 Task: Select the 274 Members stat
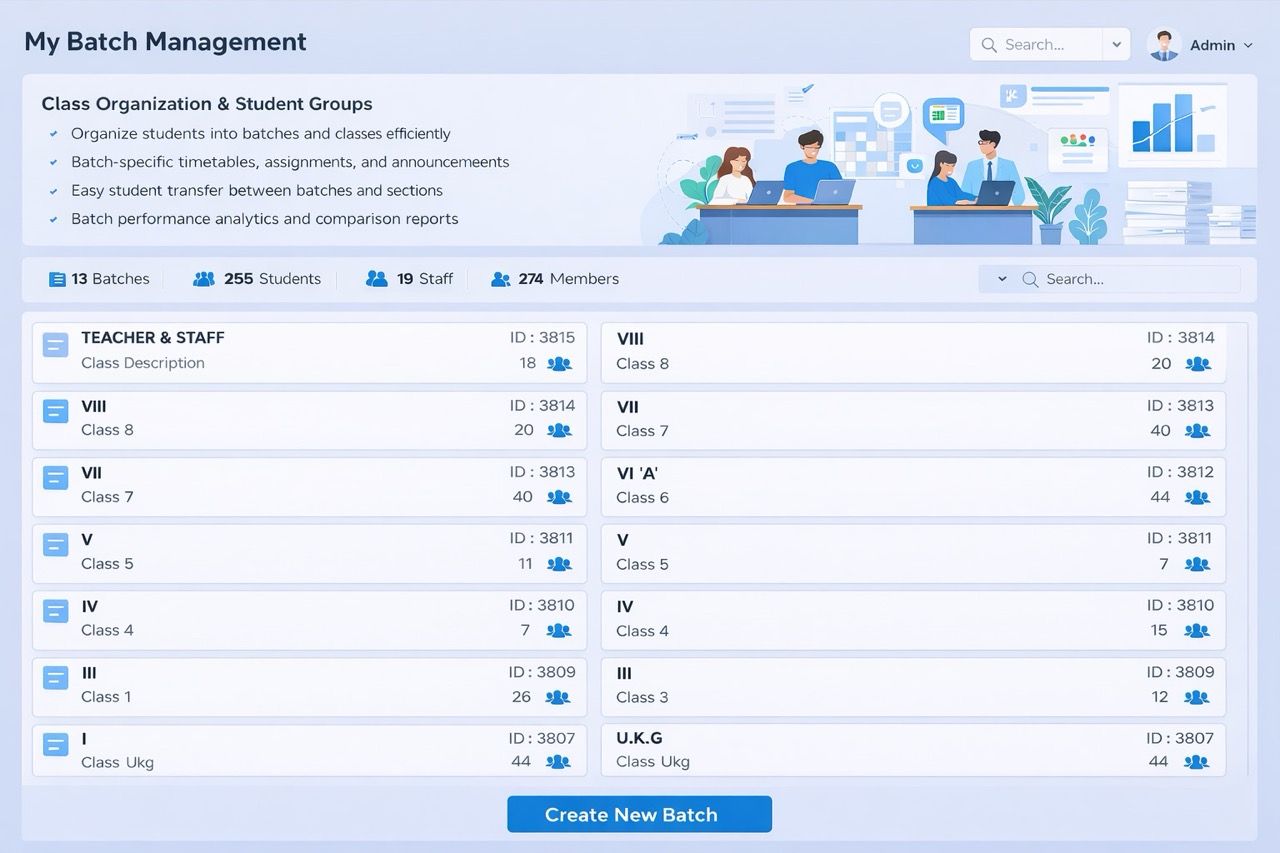[x=555, y=279]
